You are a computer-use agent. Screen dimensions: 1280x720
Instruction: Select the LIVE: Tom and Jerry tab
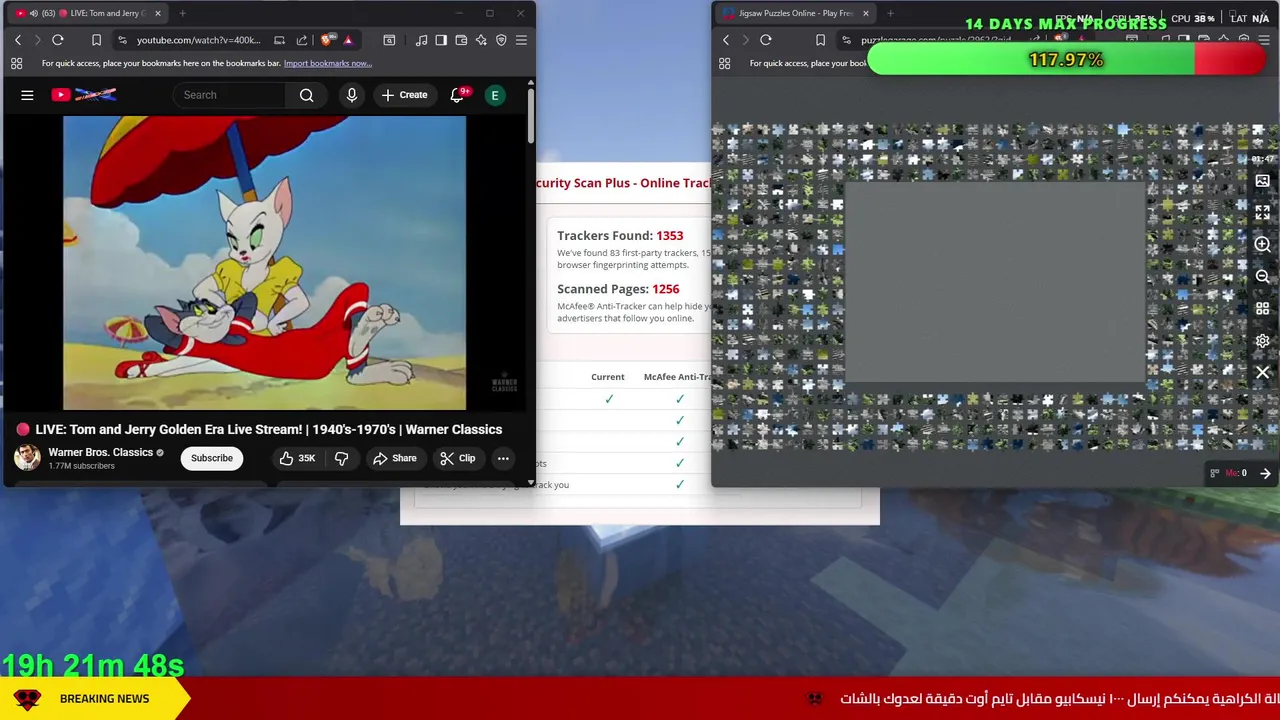click(88, 13)
